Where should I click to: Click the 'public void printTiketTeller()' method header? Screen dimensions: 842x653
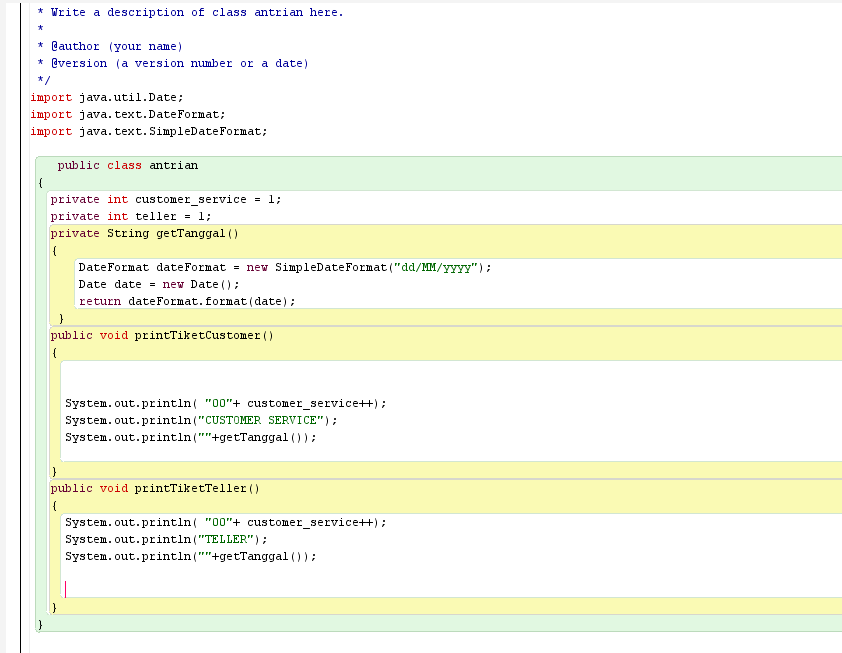[x=155, y=489]
